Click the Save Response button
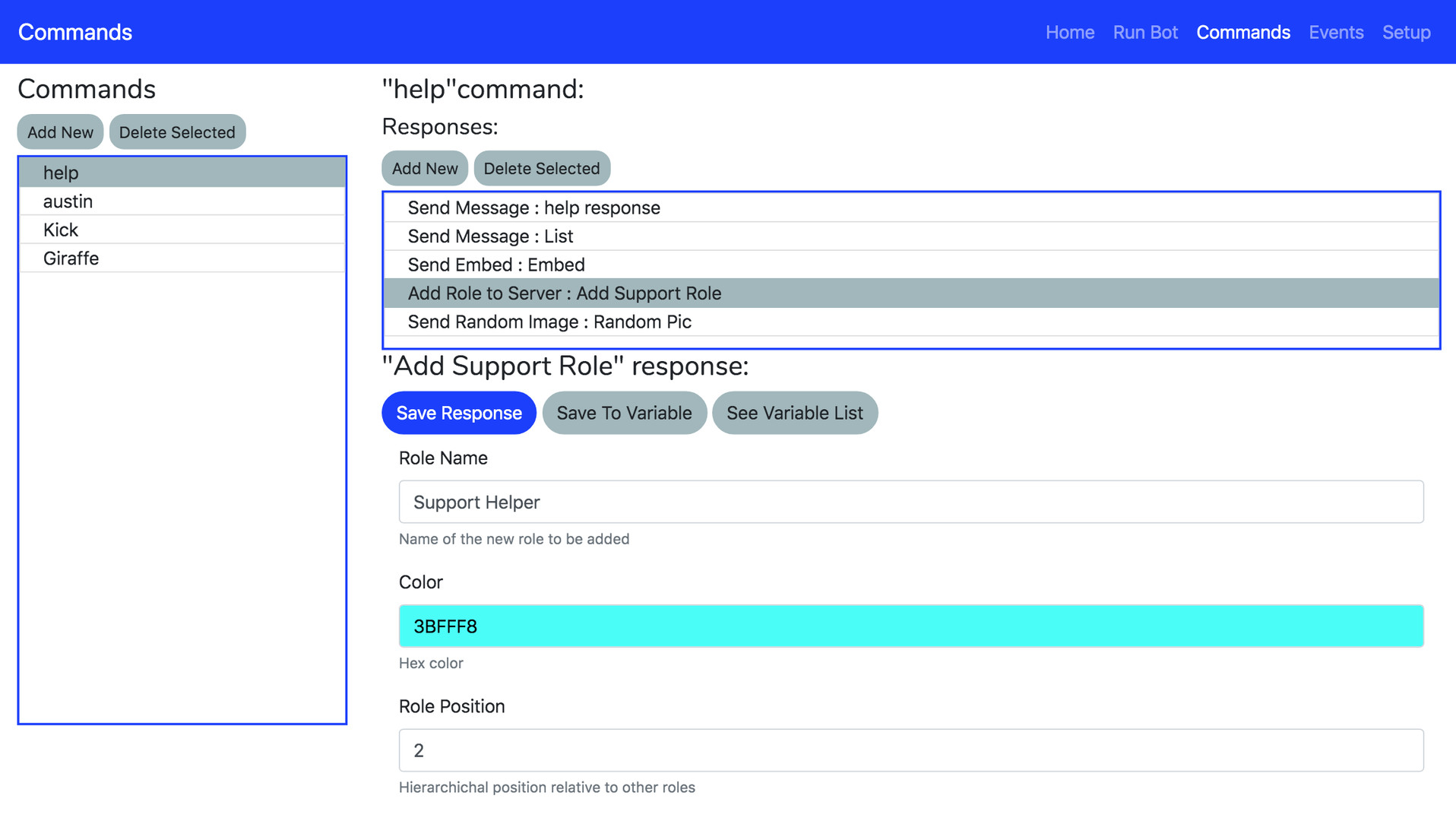Image resolution: width=1456 pixels, height=821 pixels. [458, 413]
